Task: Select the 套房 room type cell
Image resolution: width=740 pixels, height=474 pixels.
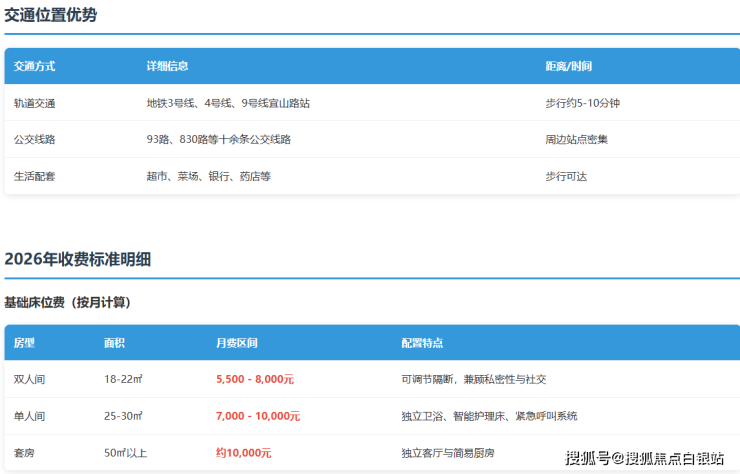Action: coord(24,453)
